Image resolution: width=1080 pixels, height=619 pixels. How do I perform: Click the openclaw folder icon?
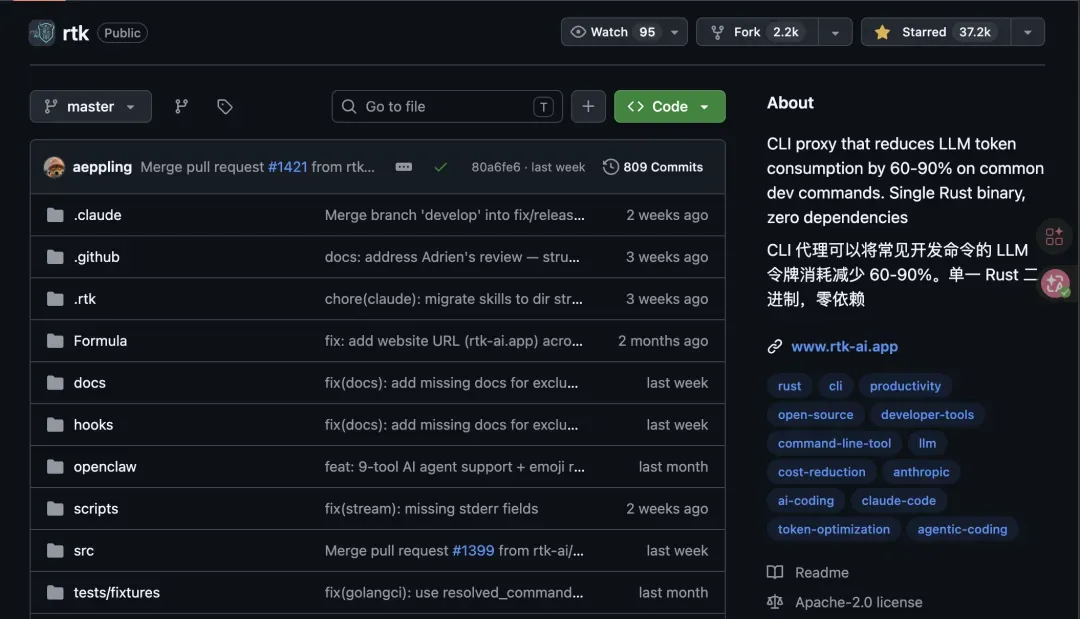pyautogui.click(x=55, y=468)
